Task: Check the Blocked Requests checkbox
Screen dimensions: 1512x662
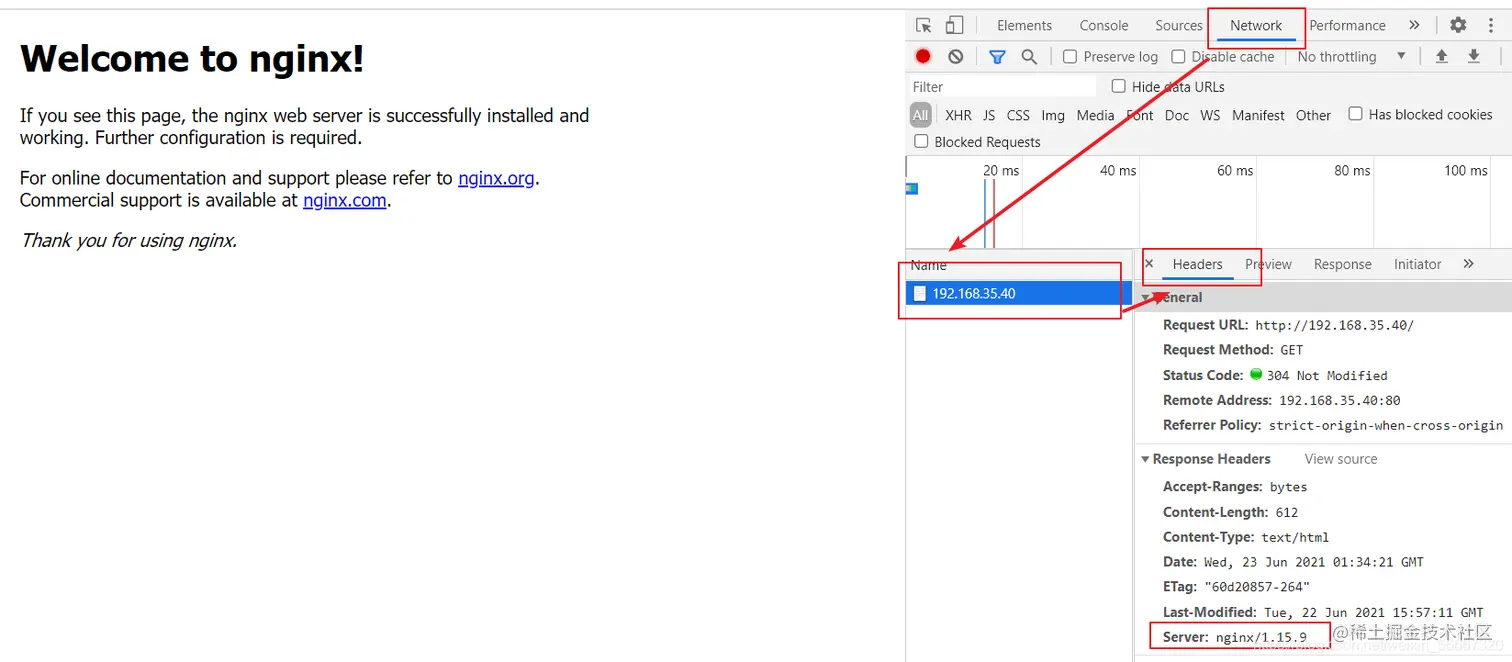Action: [x=921, y=142]
